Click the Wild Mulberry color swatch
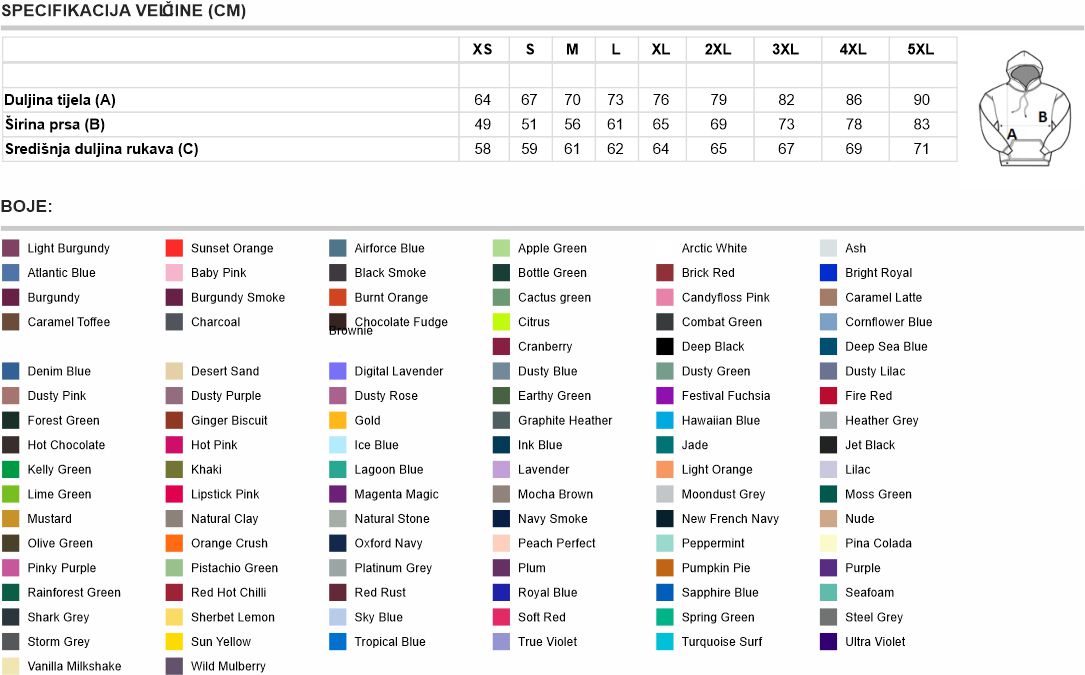Viewport: 1085px width, 675px height. [x=174, y=667]
